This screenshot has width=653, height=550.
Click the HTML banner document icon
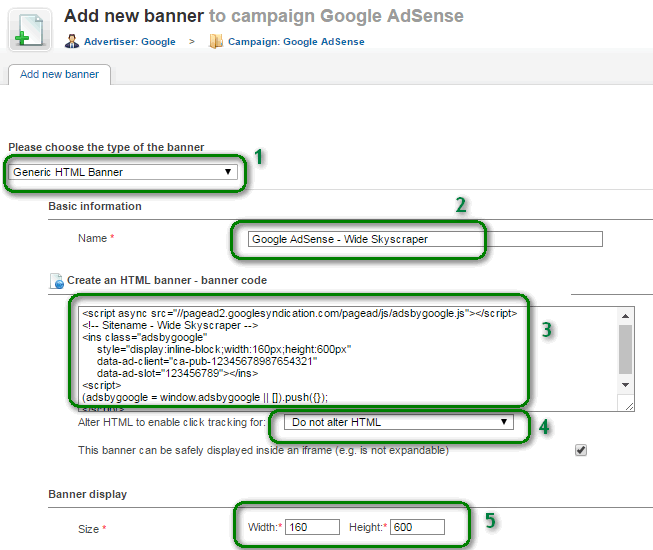57,281
